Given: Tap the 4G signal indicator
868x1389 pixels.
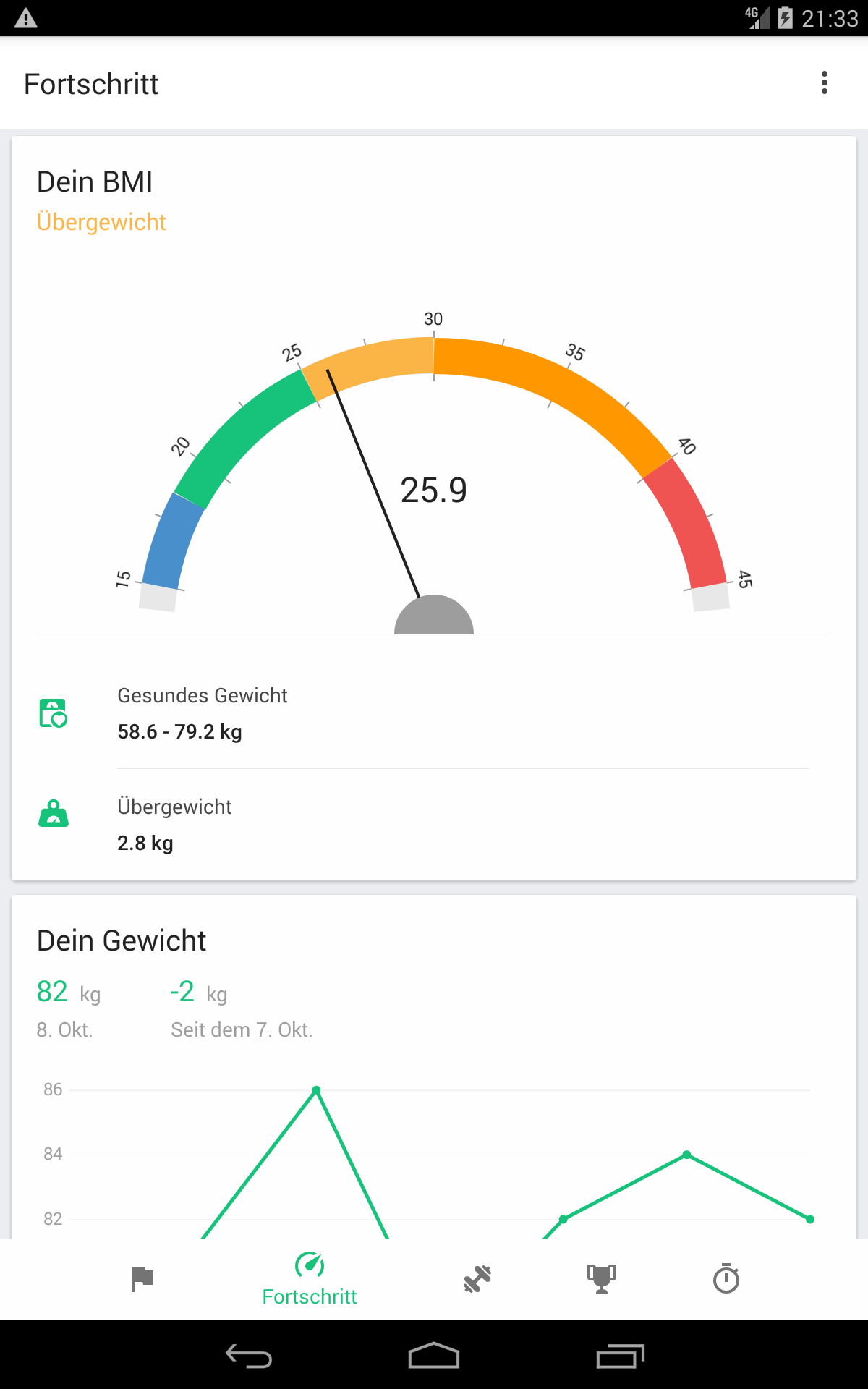Looking at the screenshot, I should pyautogui.click(x=757, y=18).
